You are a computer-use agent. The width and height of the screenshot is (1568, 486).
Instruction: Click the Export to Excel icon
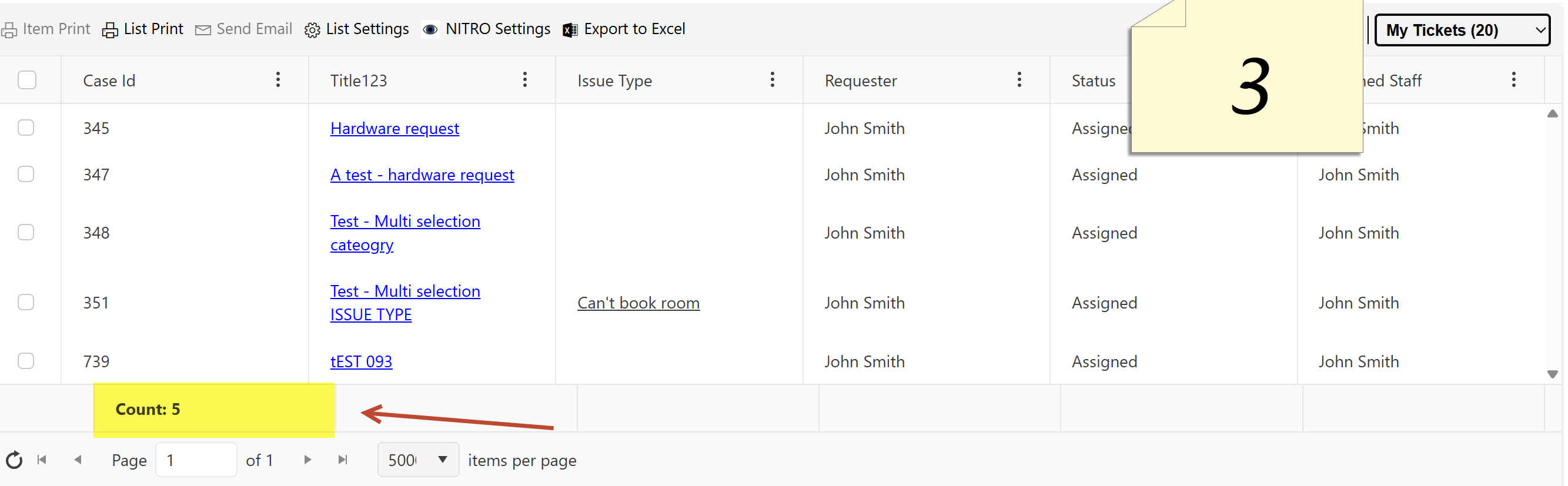point(570,30)
